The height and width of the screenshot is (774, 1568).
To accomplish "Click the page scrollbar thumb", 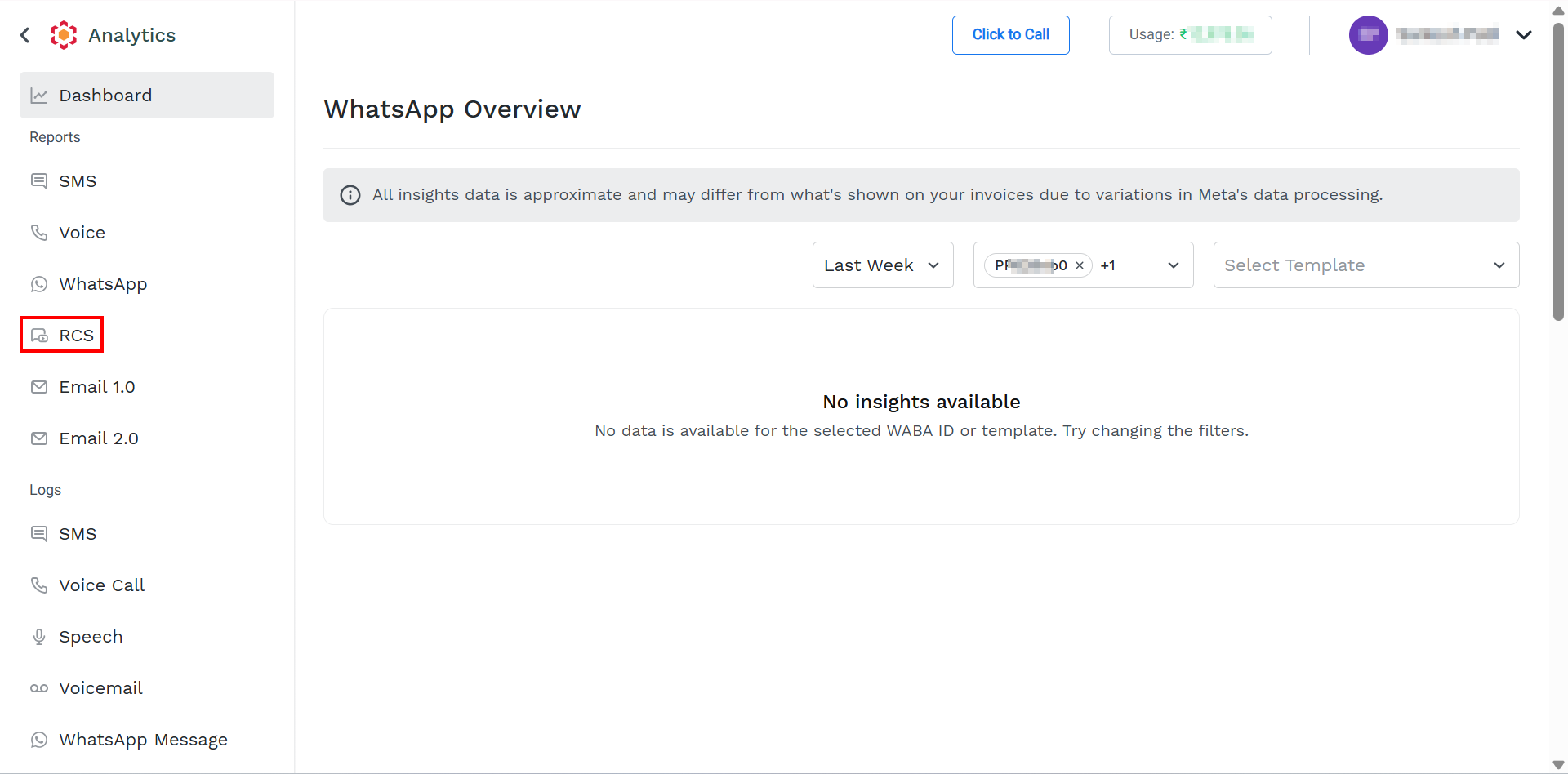I will point(1558,171).
